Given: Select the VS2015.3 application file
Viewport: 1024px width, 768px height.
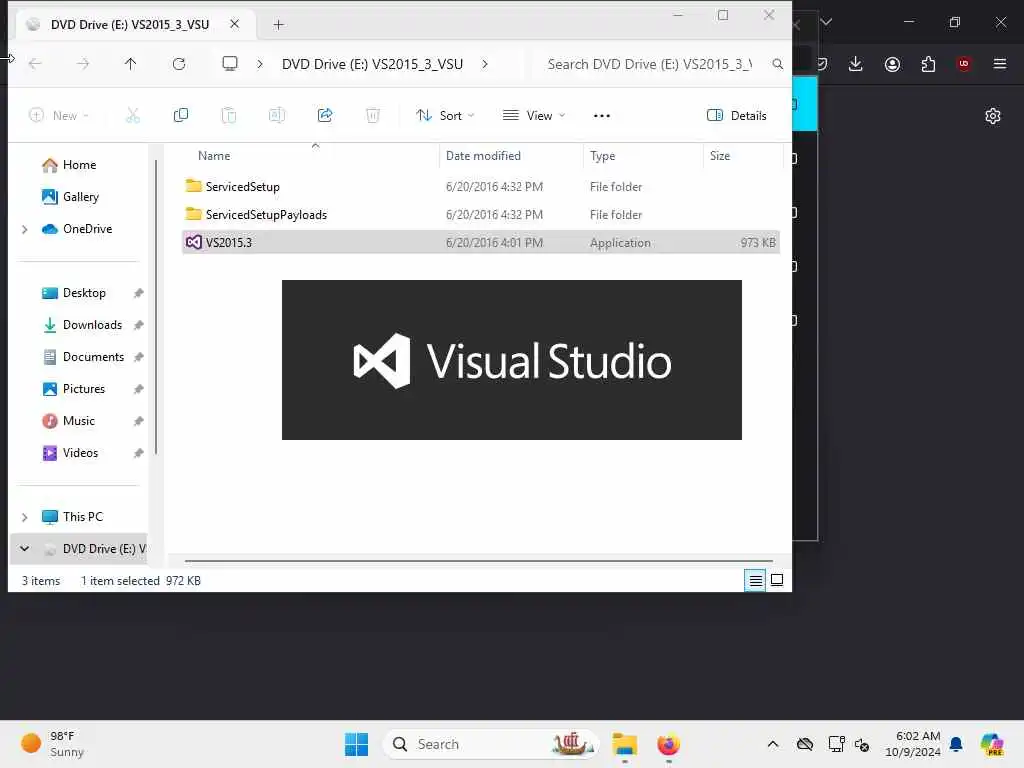Looking at the screenshot, I should click(481, 243).
